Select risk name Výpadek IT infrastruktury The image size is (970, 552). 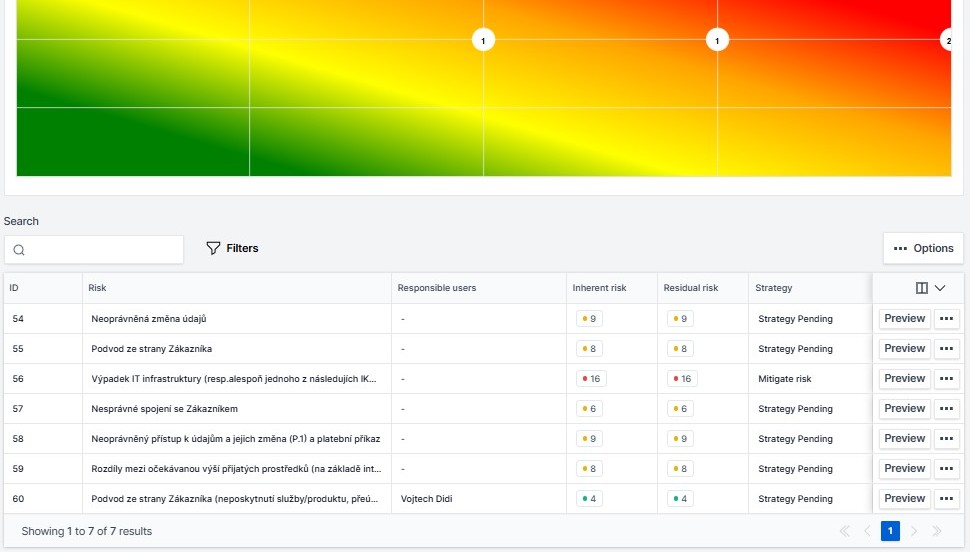[234, 379]
